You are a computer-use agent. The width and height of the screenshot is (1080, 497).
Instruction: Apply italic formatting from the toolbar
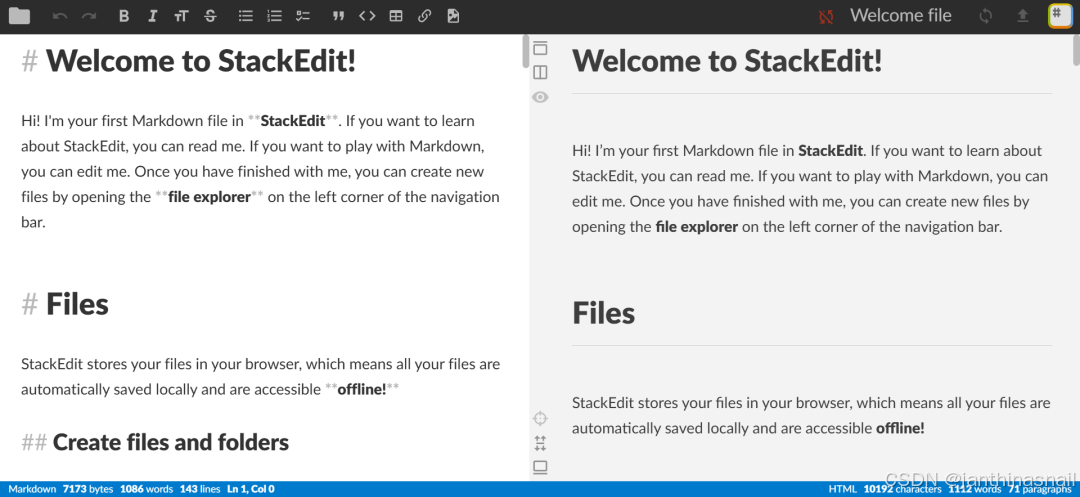click(x=153, y=16)
